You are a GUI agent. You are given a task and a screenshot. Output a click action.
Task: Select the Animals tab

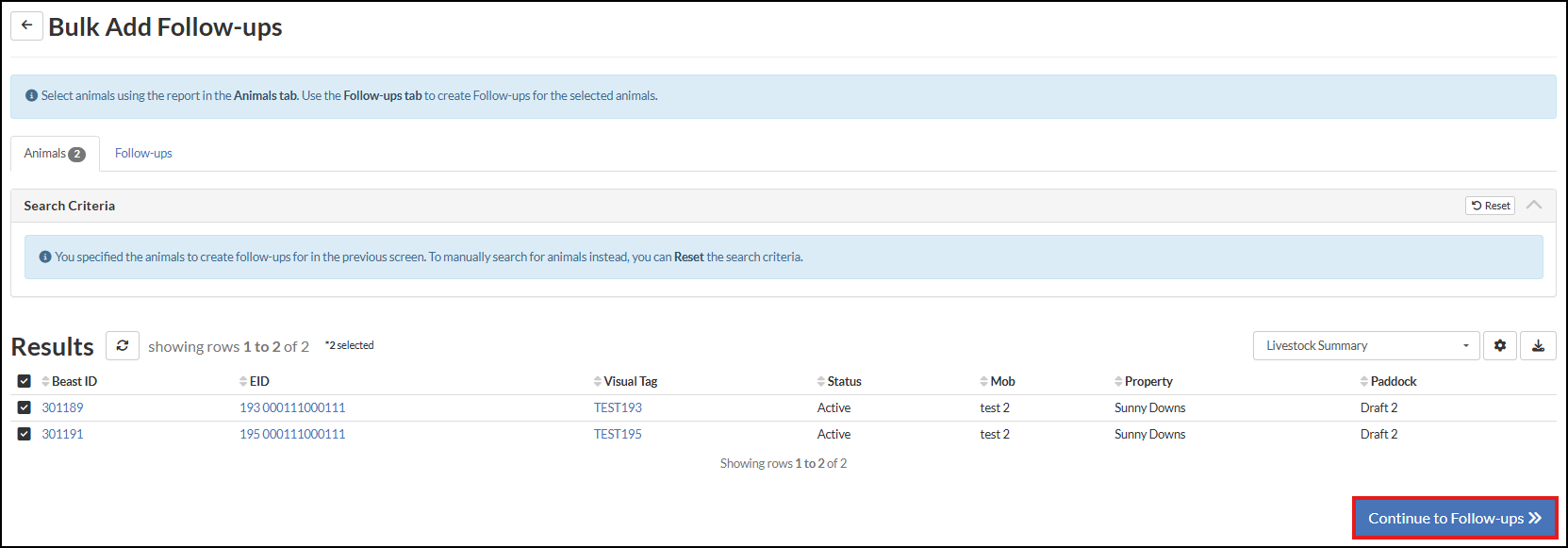55,153
